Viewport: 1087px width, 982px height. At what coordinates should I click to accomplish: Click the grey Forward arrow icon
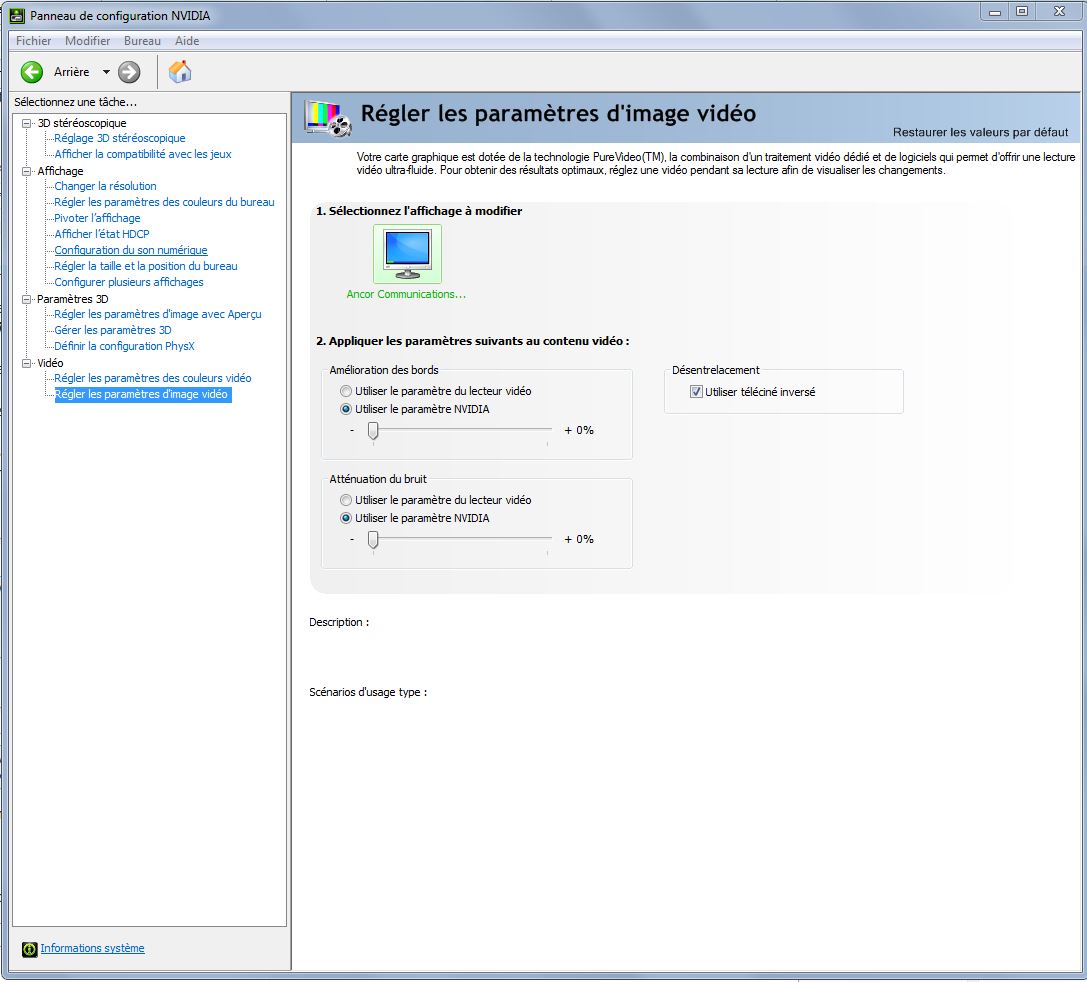point(129,72)
